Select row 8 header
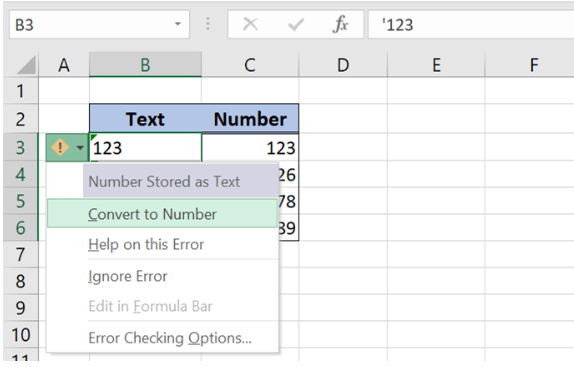Viewport: 574px width, 367px height. 20,281
